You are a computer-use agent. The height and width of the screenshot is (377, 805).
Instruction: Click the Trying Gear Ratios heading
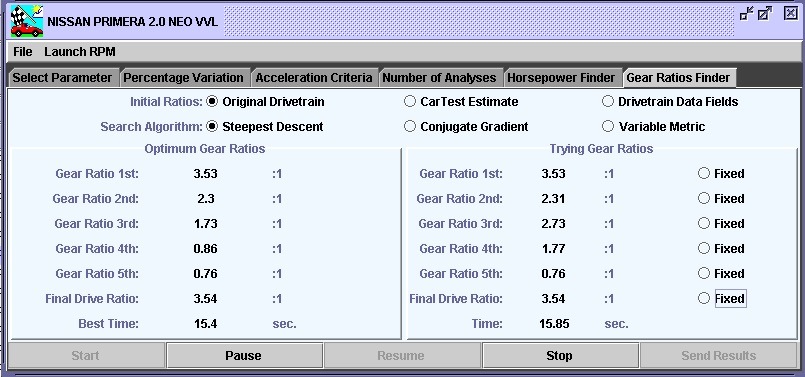(601, 149)
